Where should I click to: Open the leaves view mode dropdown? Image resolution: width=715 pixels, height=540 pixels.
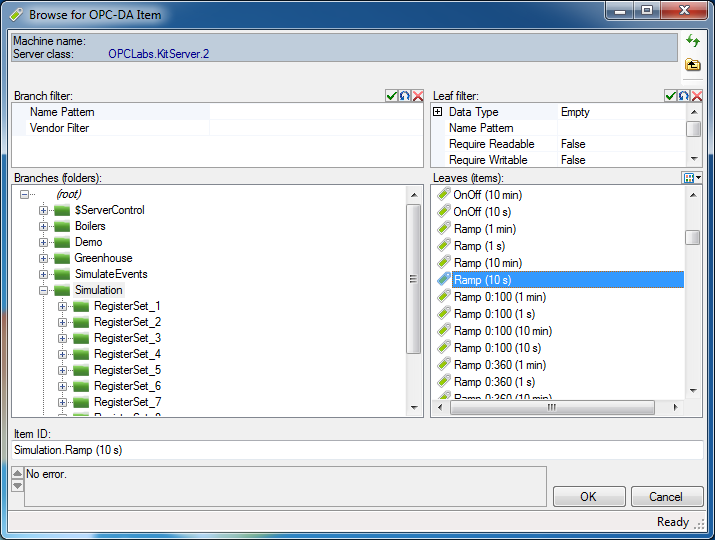[691, 178]
